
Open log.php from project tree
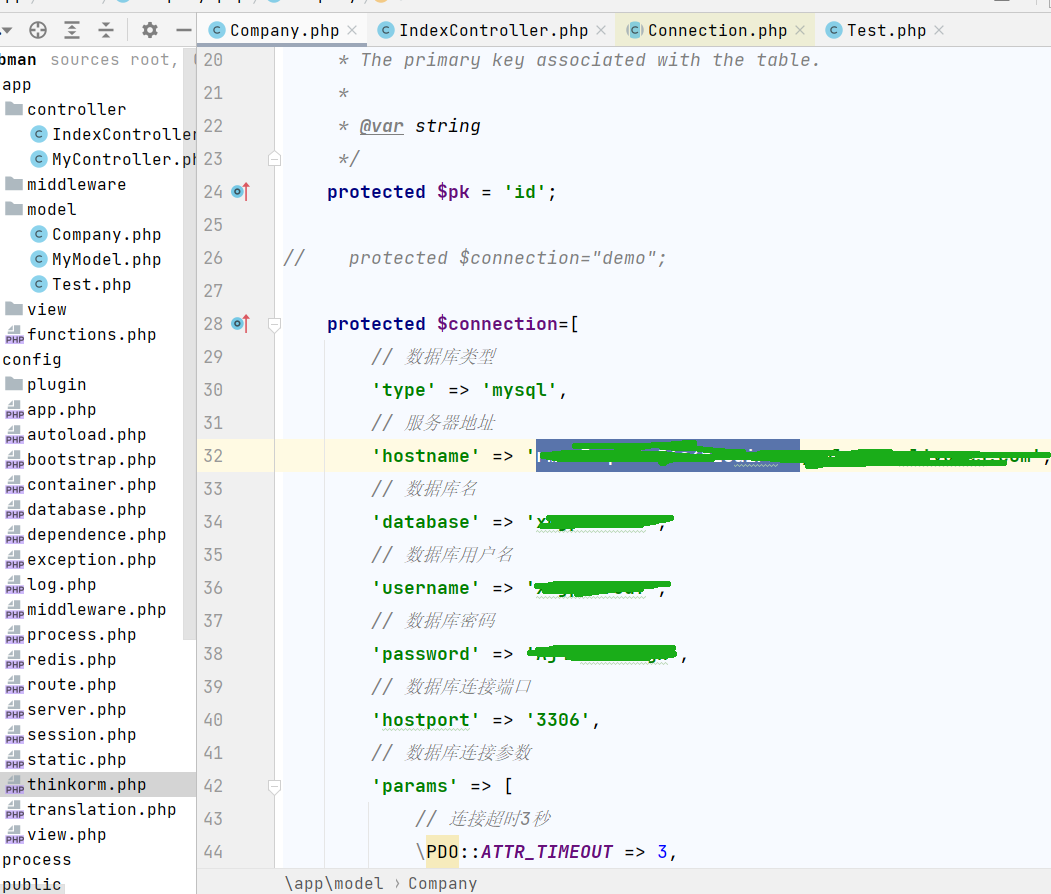point(62,584)
